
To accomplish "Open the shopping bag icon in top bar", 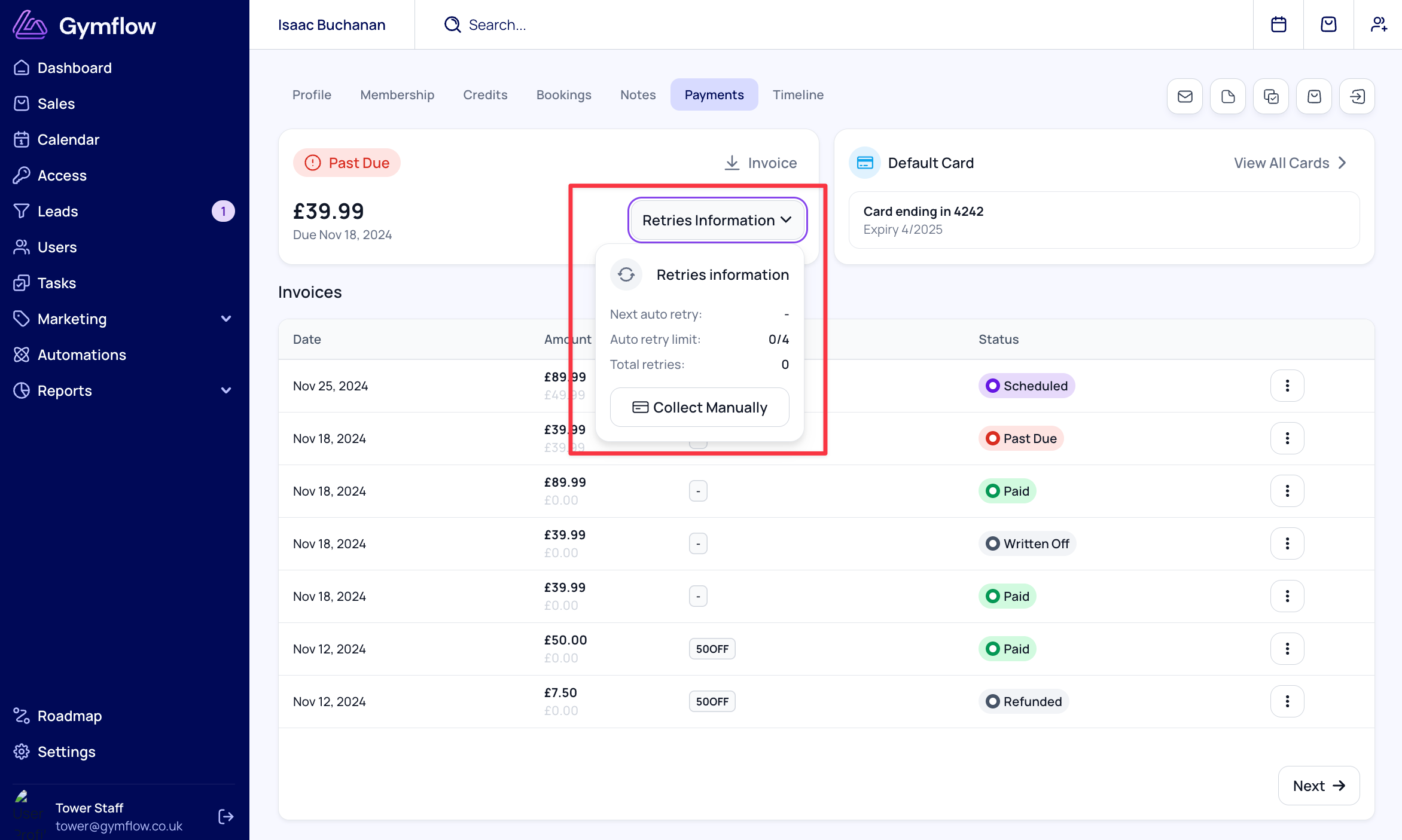I will (1328, 25).
